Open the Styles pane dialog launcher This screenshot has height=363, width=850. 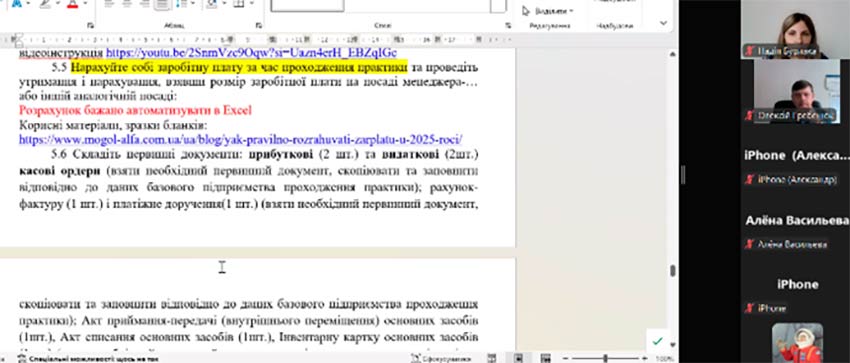click(508, 25)
